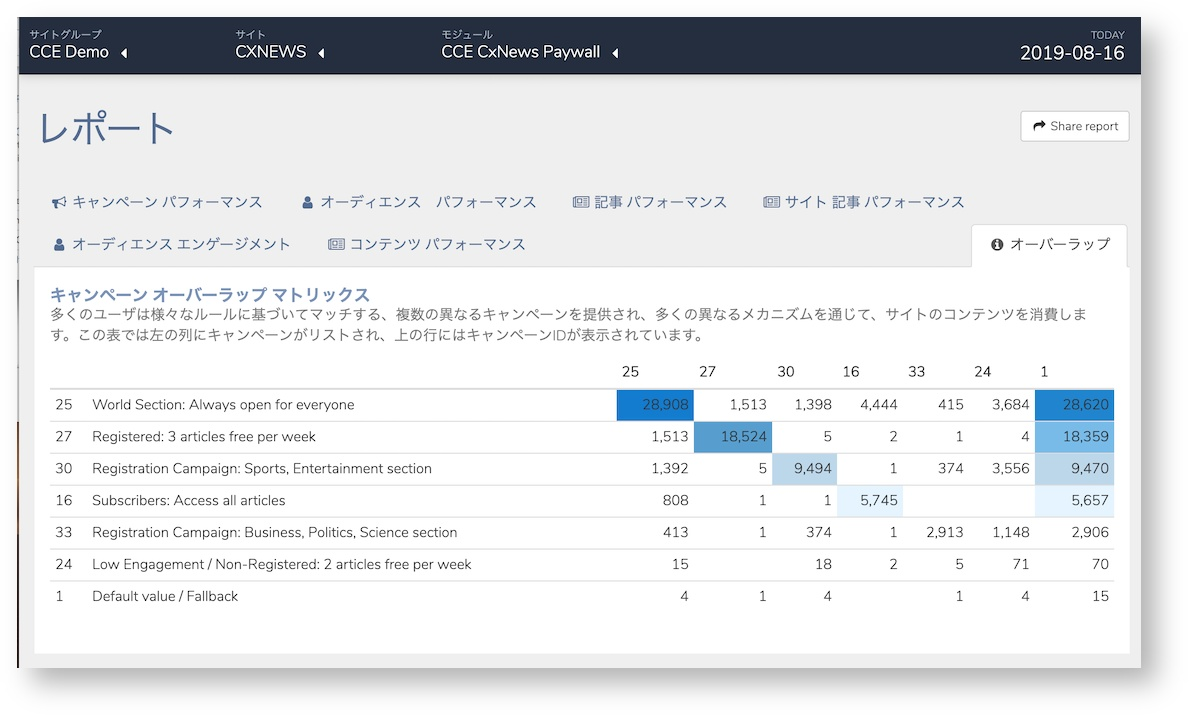The width and height of the screenshot is (1189, 716).
Task: Click the user icon beside オーディエンス パフォーマンス
Action: pyautogui.click(x=307, y=203)
